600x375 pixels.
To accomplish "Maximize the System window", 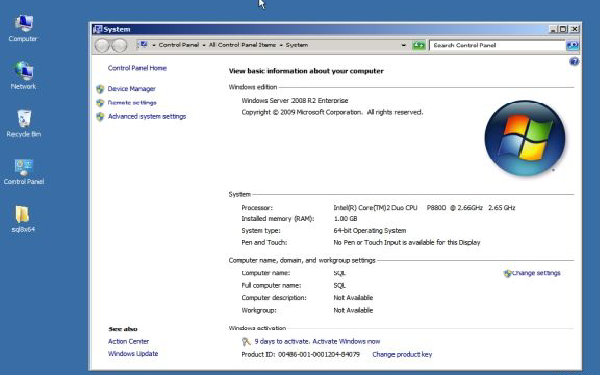I will coord(563,29).
